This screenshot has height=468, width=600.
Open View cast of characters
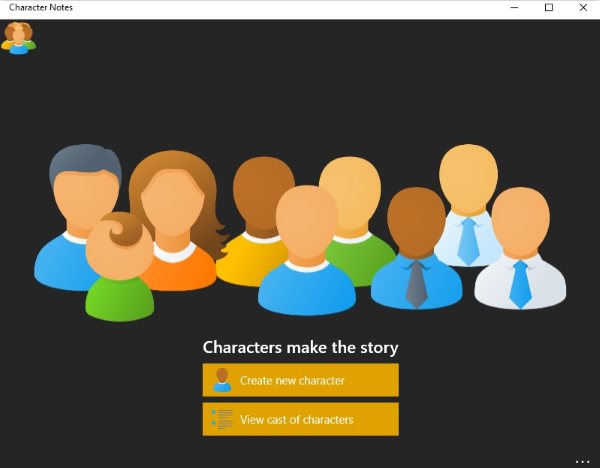point(301,419)
